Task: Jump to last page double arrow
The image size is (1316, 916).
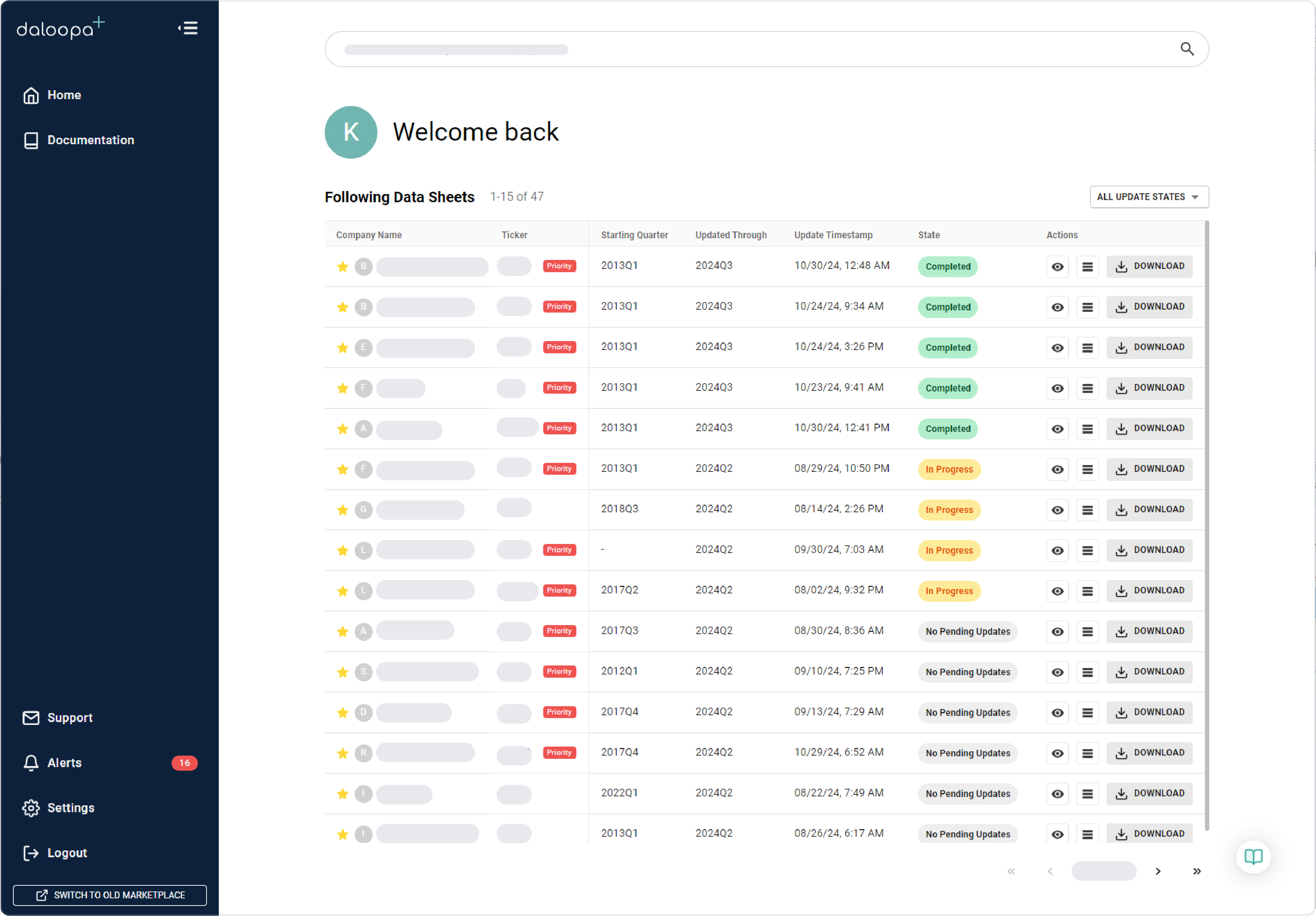Action: pyautogui.click(x=1196, y=871)
